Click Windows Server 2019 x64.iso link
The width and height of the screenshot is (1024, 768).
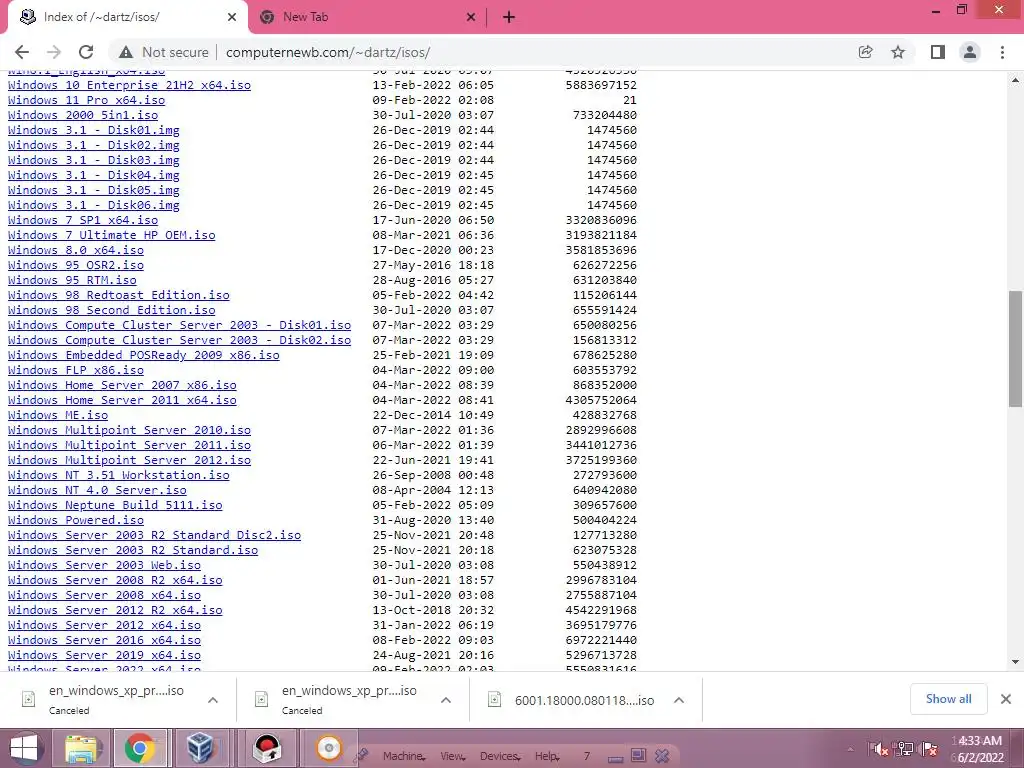(x=104, y=655)
